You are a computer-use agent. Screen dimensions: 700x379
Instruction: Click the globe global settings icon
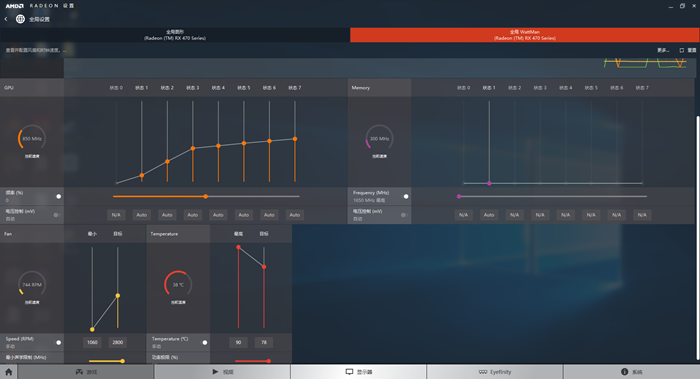coord(20,19)
